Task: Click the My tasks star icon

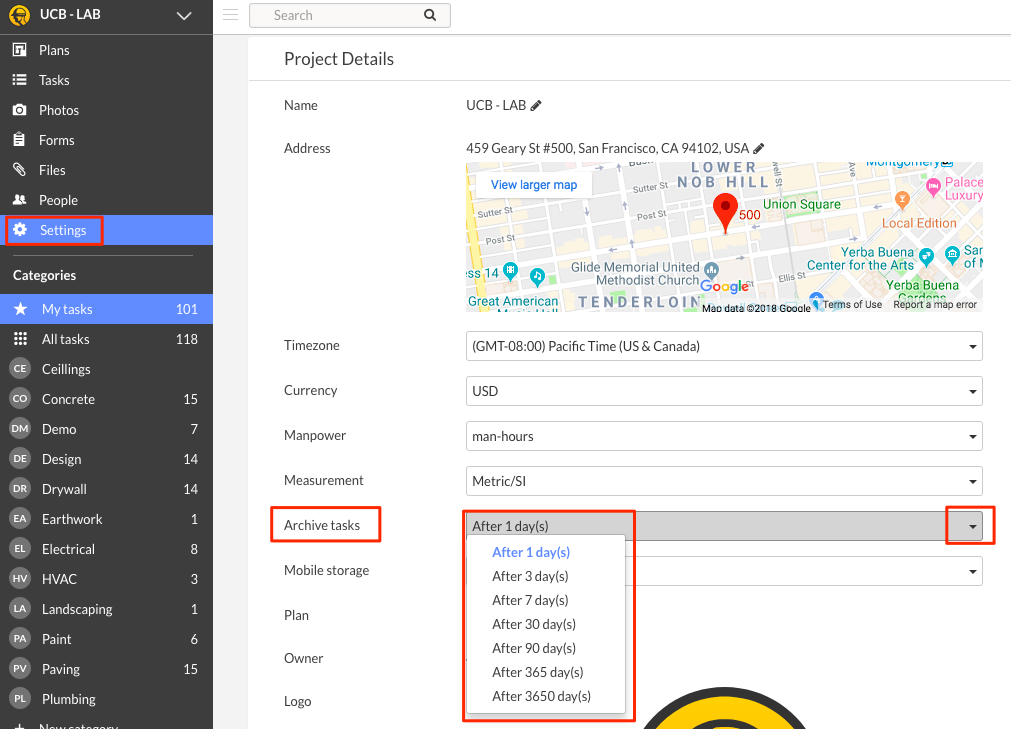Action: tap(21, 309)
